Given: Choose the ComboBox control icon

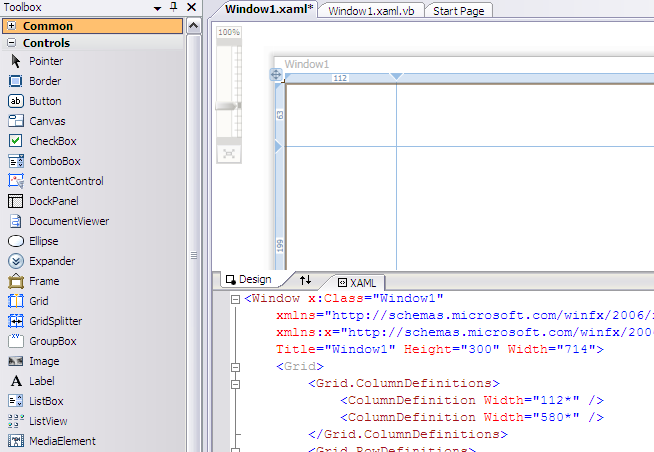Looking at the screenshot, I should pyautogui.click(x=15, y=161).
